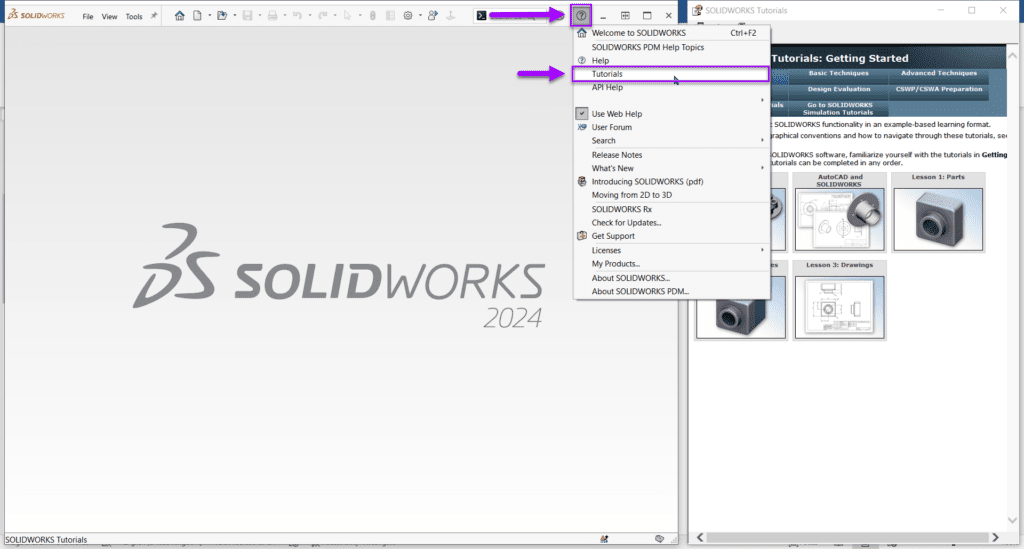Click the Redo arrow icon
The height and width of the screenshot is (549, 1024).
(322, 16)
